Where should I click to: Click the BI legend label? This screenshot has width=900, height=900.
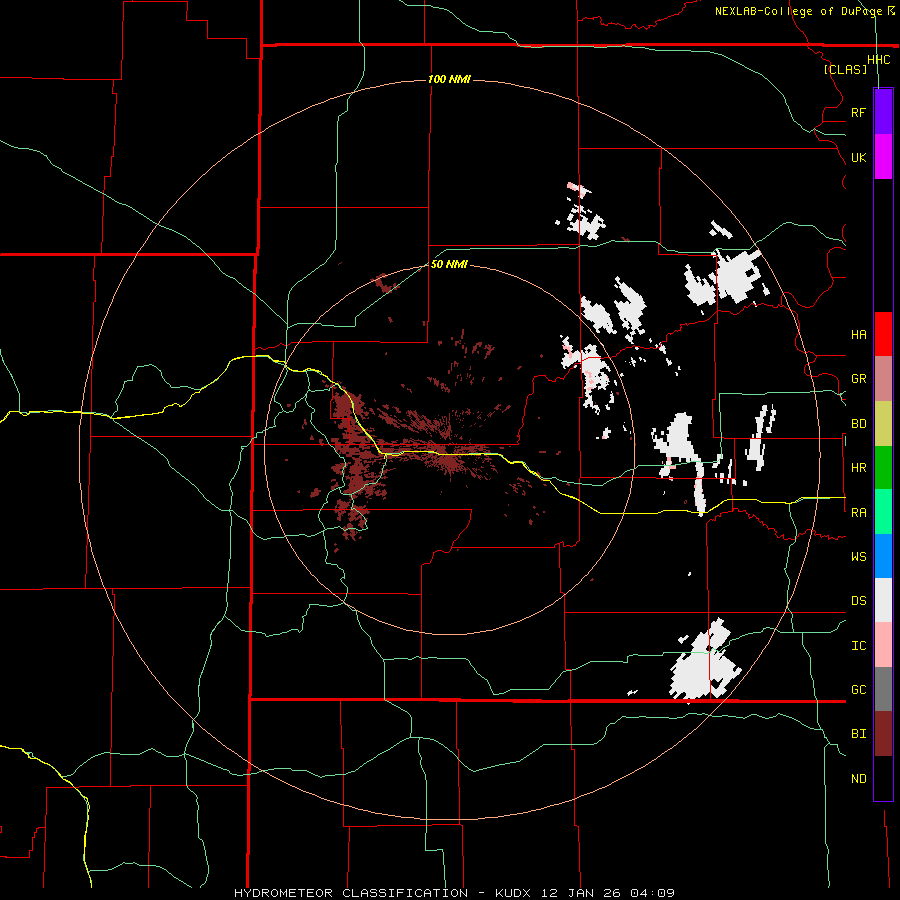[x=858, y=734]
